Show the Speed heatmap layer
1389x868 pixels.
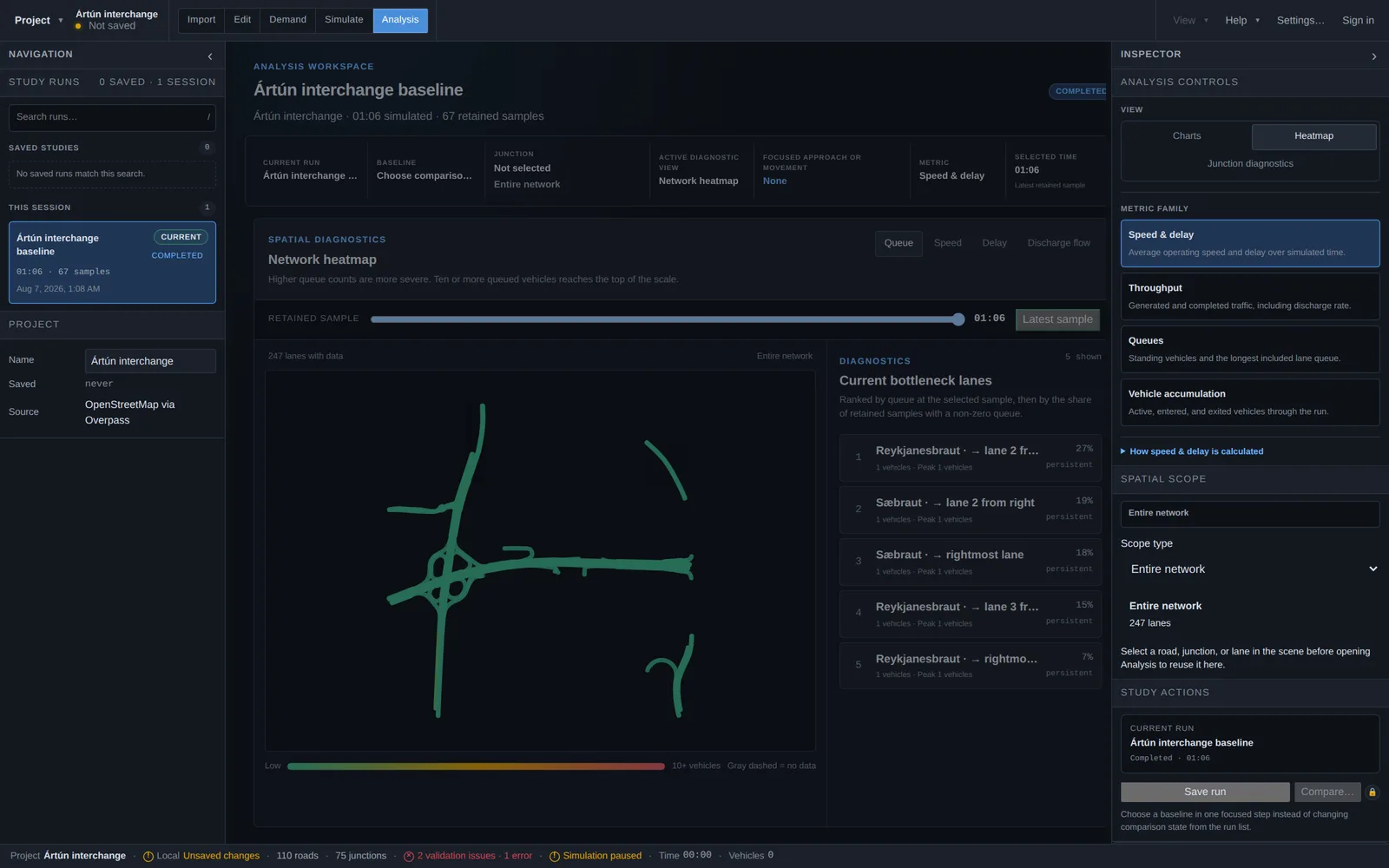(x=947, y=243)
